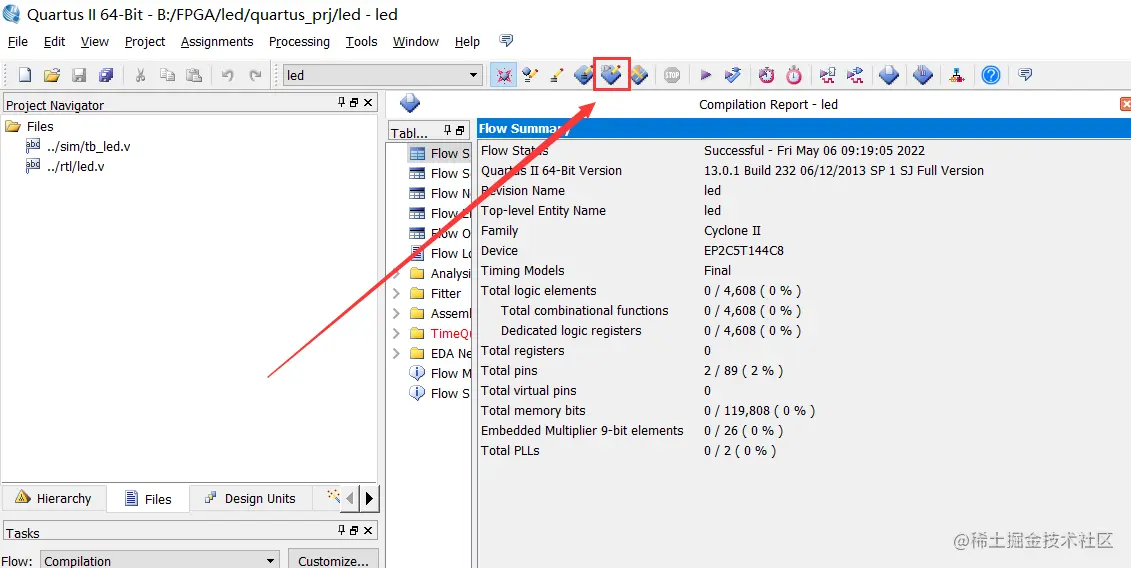Click the Open file folder icon
The height and width of the screenshot is (568, 1131).
click(x=51, y=75)
